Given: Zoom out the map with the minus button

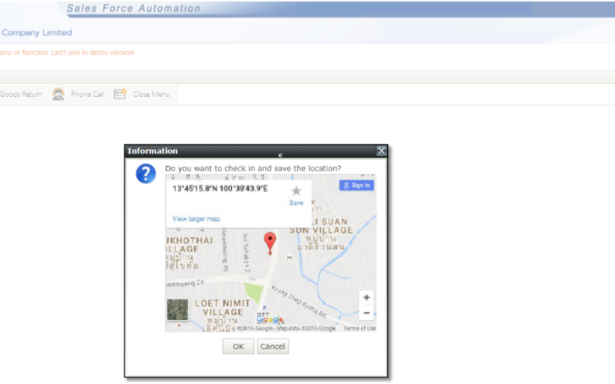Looking at the screenshot, I should [366, 313].
